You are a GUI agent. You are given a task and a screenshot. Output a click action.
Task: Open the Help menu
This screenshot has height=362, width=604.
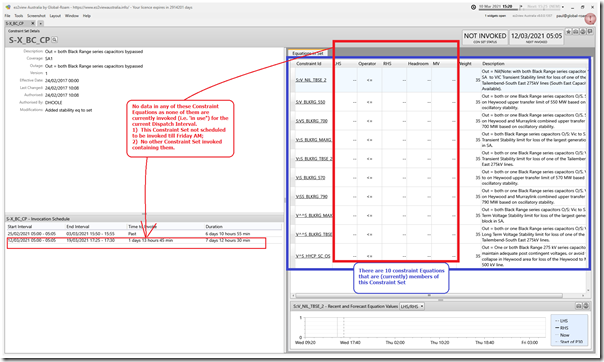(87, 16)
